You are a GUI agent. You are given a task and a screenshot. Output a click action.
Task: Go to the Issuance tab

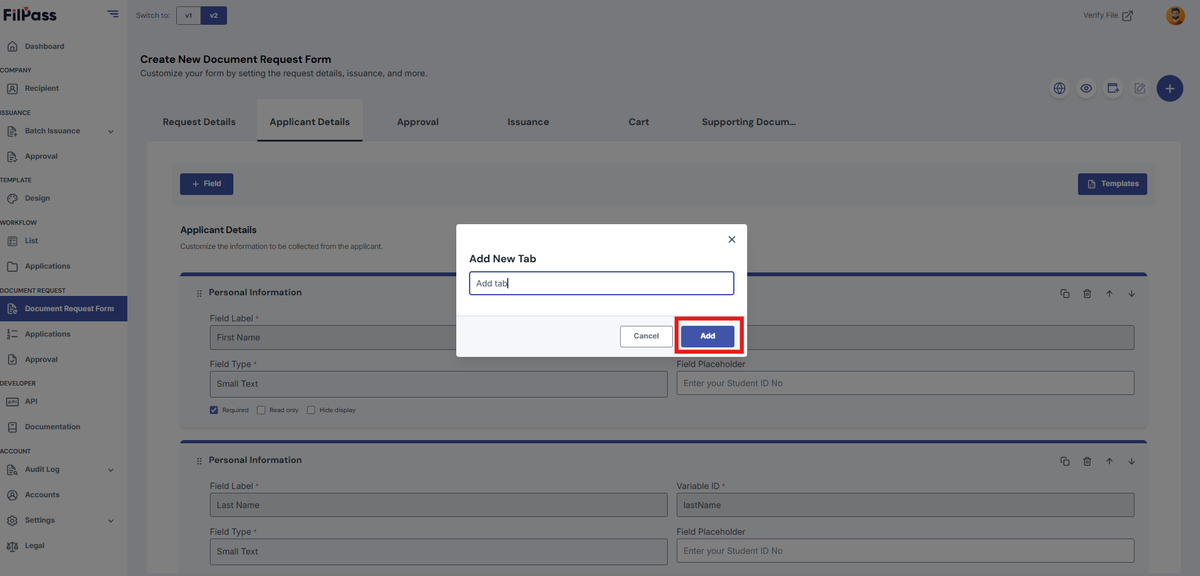tap(528, 122)
